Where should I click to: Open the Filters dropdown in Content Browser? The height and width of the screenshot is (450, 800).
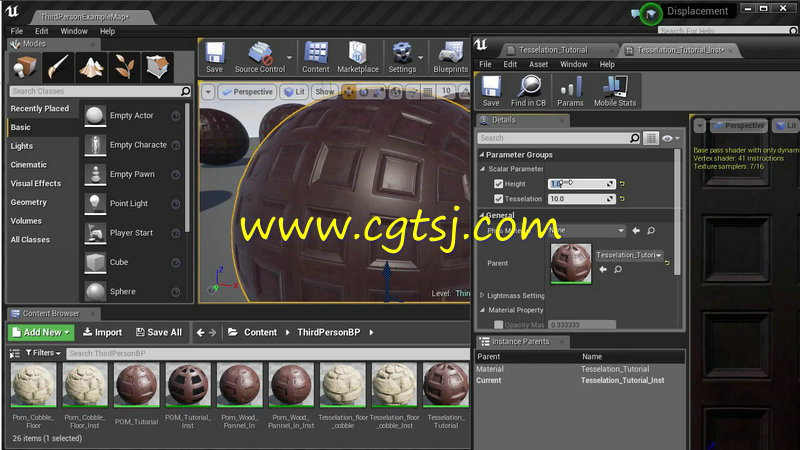pyautogui.click(x=43, y=353)
